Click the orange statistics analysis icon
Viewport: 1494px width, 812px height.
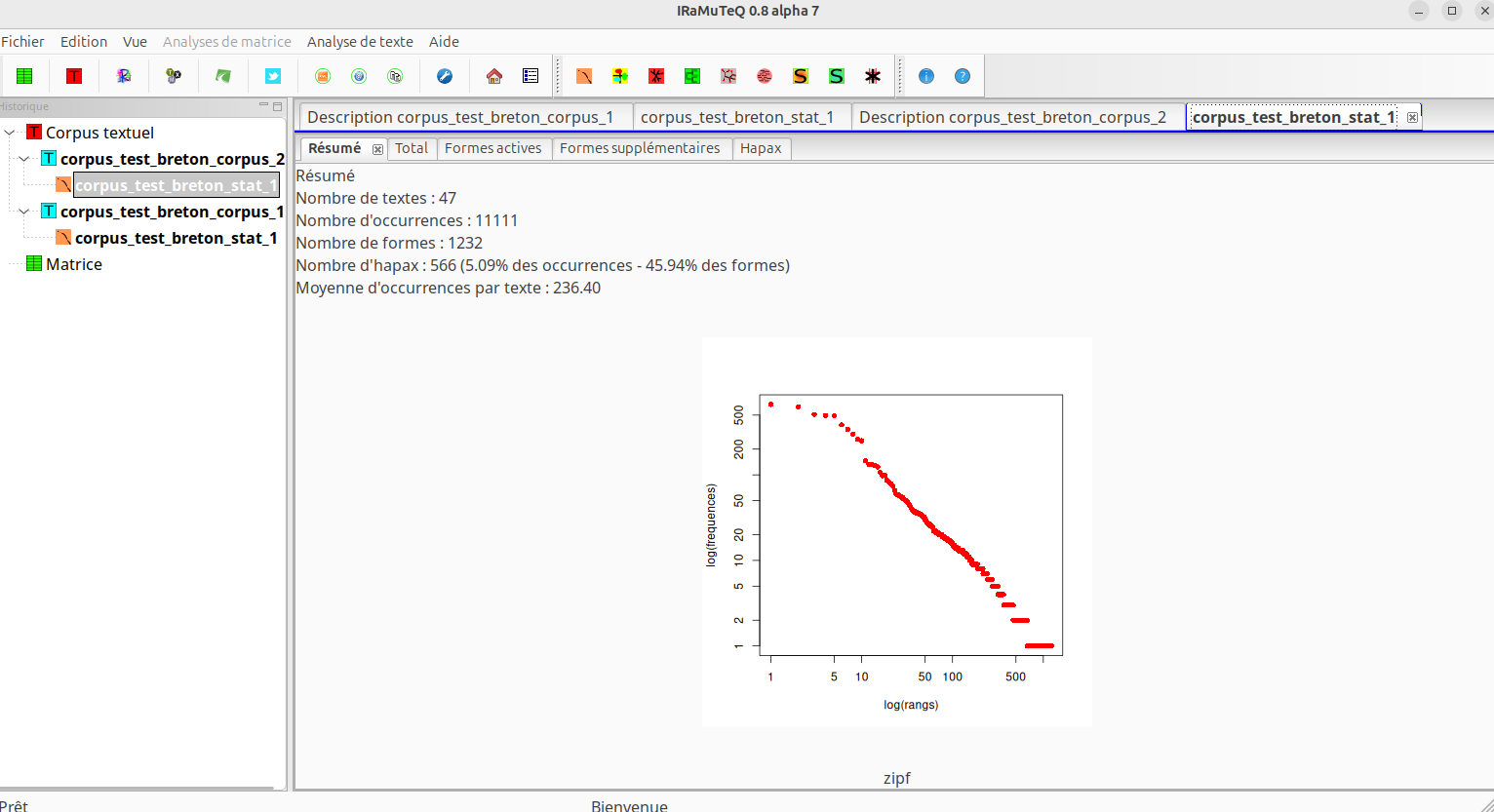click(584, 76)
